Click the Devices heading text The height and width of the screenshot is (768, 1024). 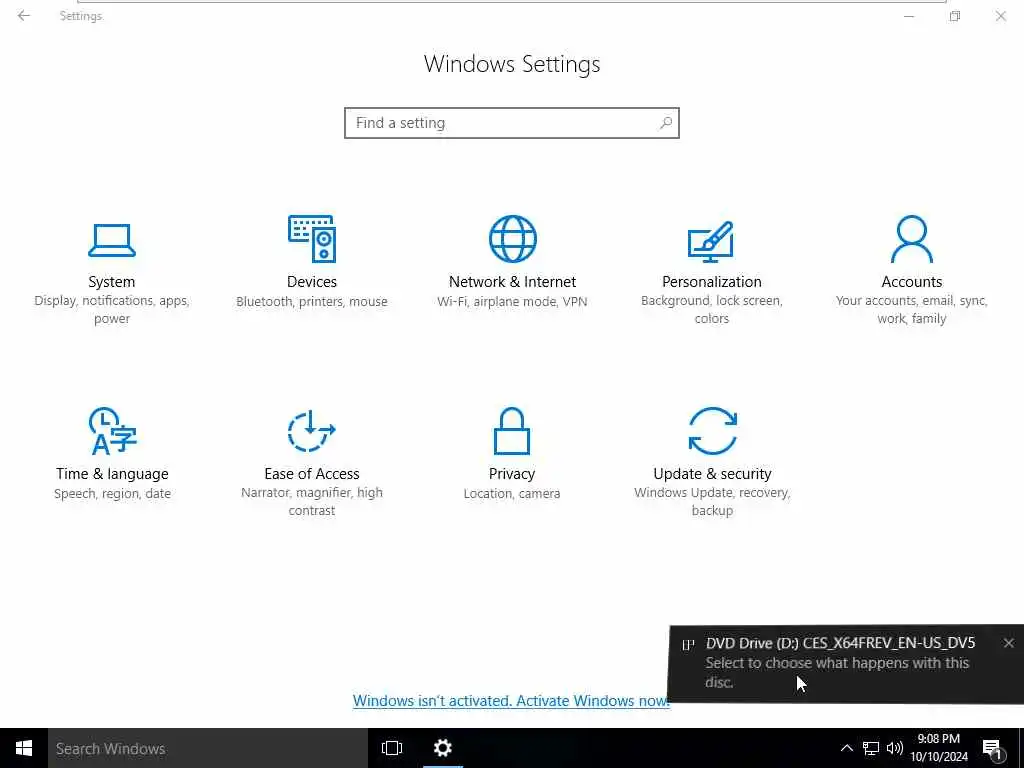click(312, 281)
